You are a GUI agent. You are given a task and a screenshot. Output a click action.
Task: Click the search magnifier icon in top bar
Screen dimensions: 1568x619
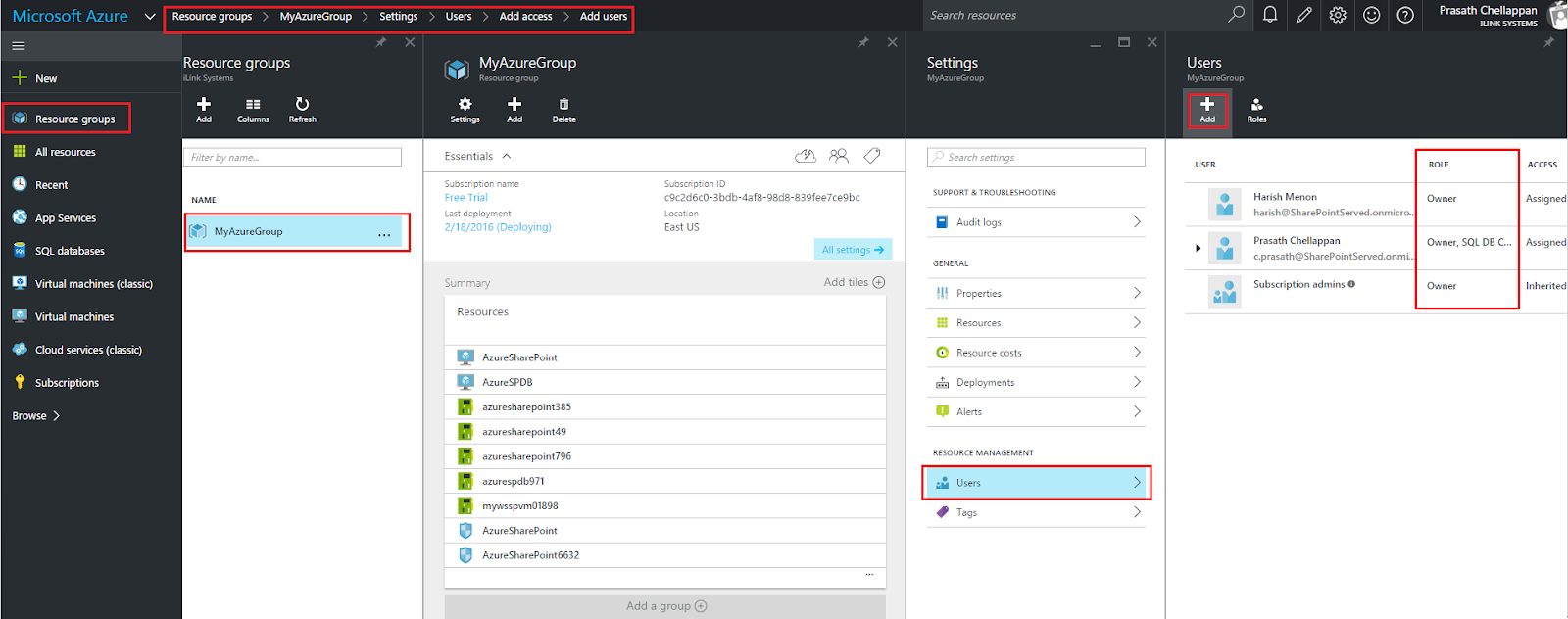click(1237, 15)
